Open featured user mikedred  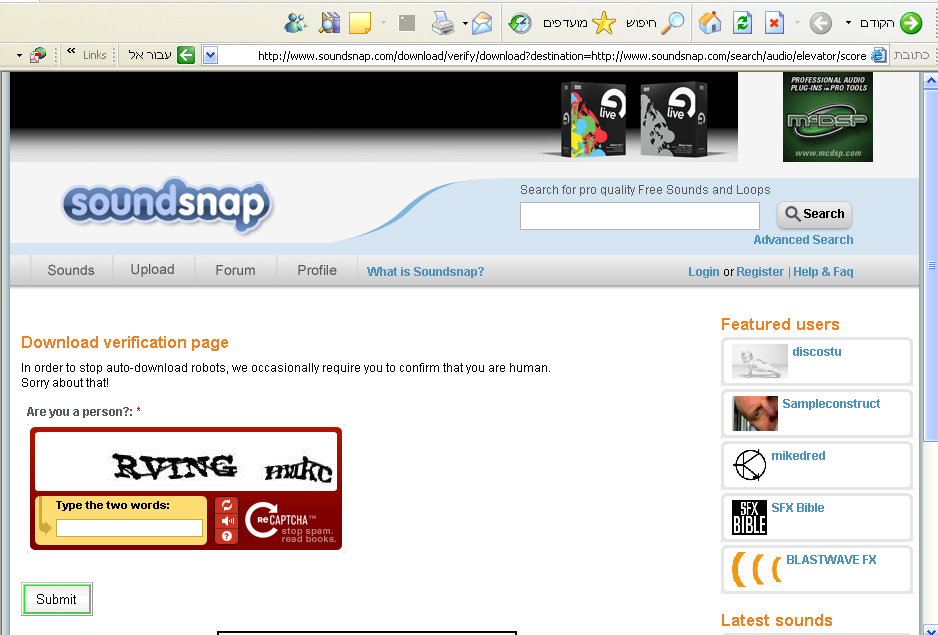click(798, 456)
